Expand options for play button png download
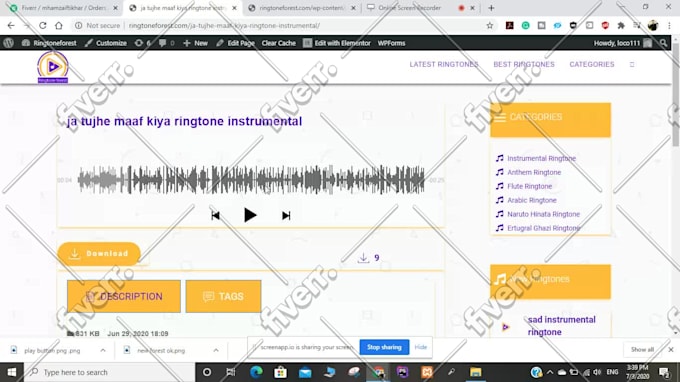 pyautogui.click(x=103, y=350)
